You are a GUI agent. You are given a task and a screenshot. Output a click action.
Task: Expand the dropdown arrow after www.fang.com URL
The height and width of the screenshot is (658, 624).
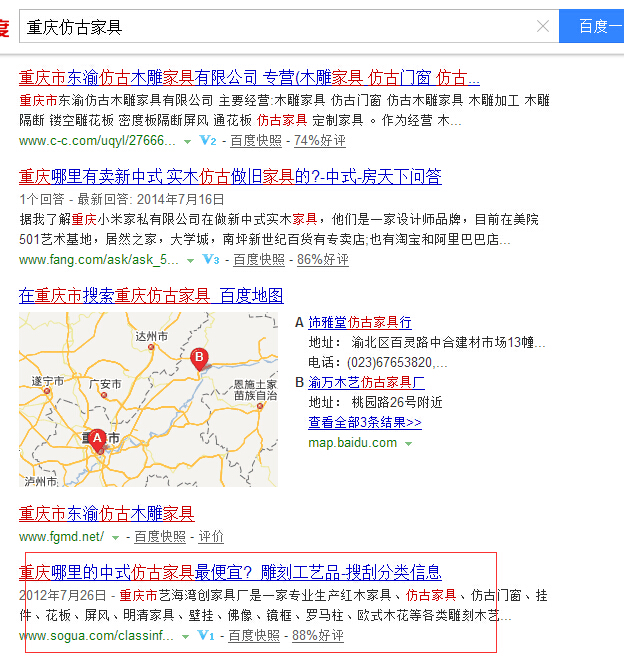click(x=190, y=261)
